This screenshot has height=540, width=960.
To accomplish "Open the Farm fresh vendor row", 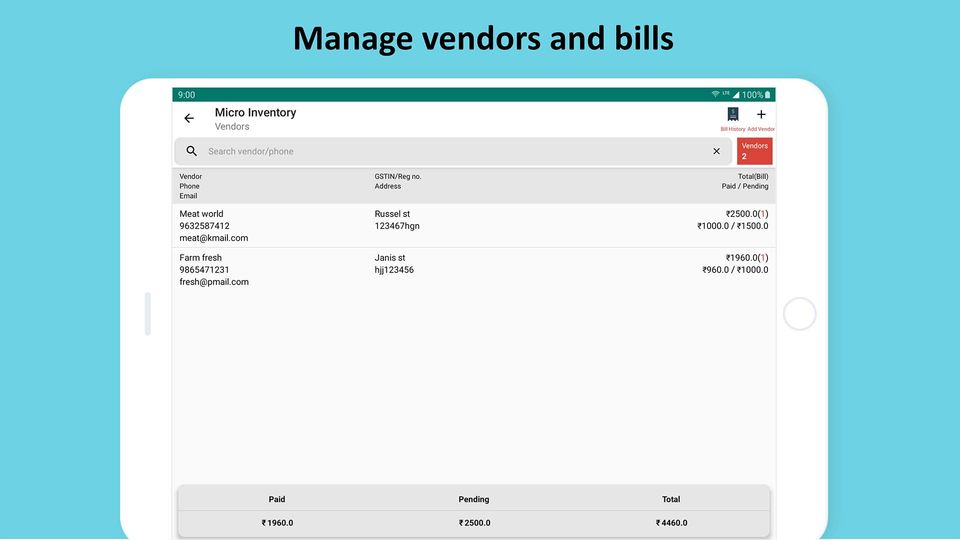I will [473, 269].
